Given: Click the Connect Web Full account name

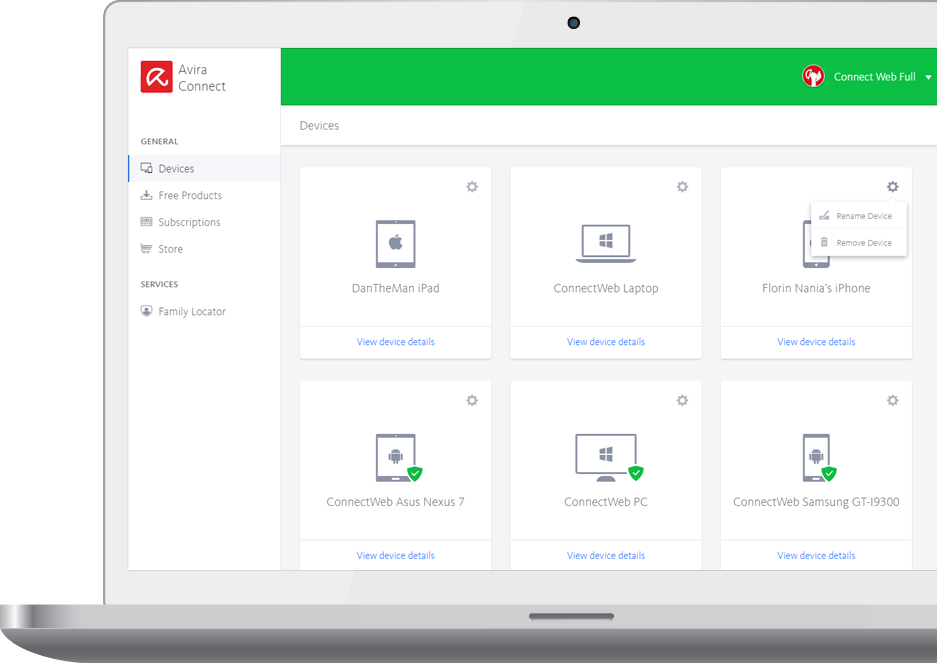Looking at the screenshot, I should point(875,77).
